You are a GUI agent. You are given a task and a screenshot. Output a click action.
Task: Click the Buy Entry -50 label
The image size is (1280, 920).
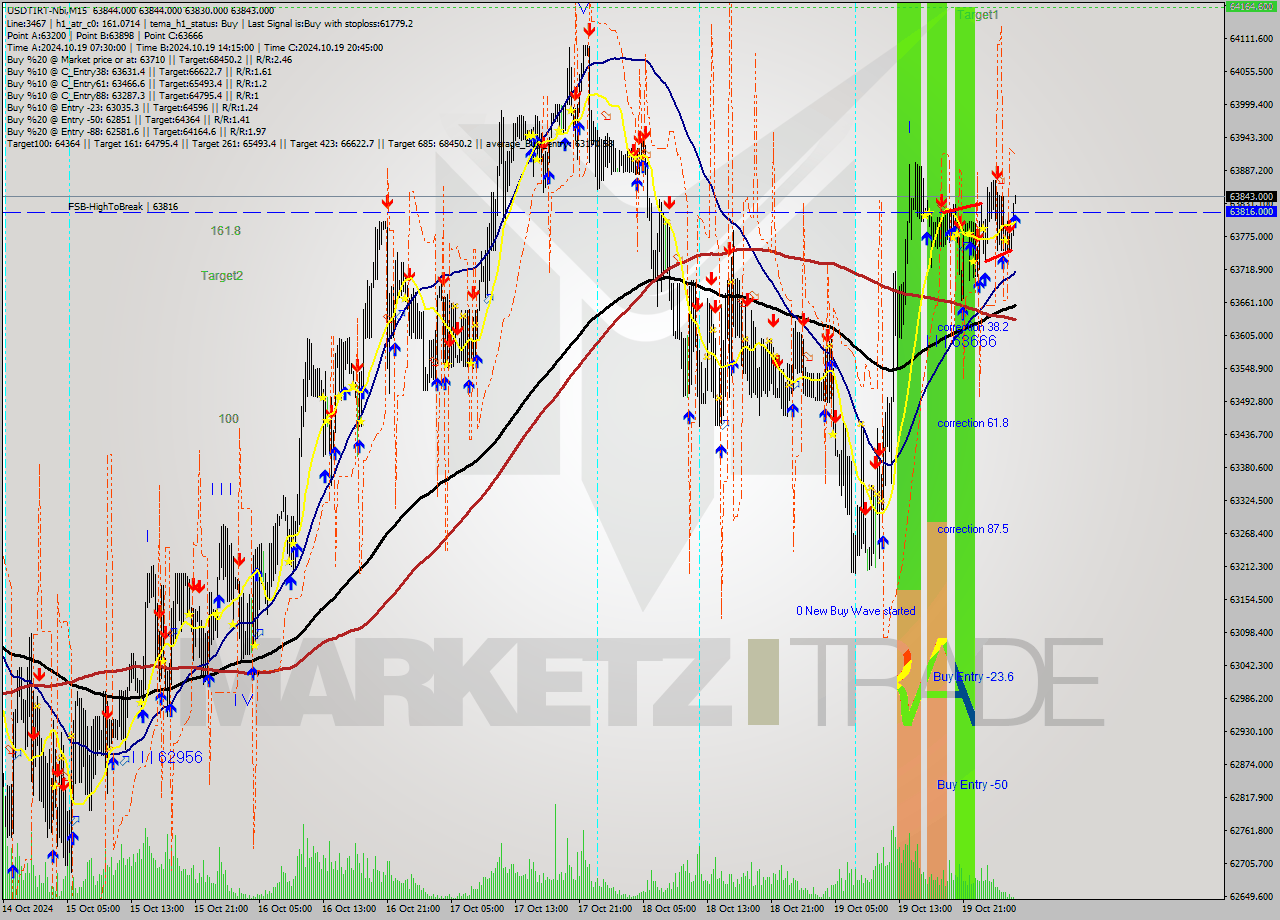[x=972, y=784]
